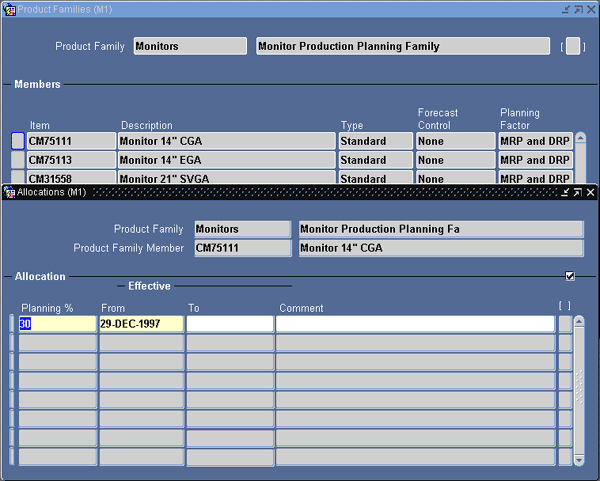Click item cell CM75113 in the Members table

[71, 160]
